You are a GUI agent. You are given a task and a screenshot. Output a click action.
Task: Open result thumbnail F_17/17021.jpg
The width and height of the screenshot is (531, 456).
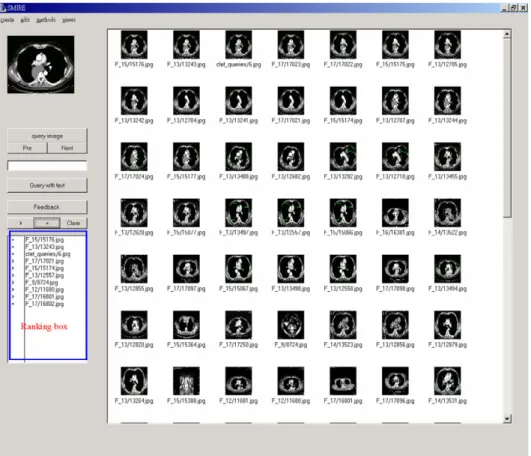291,101
